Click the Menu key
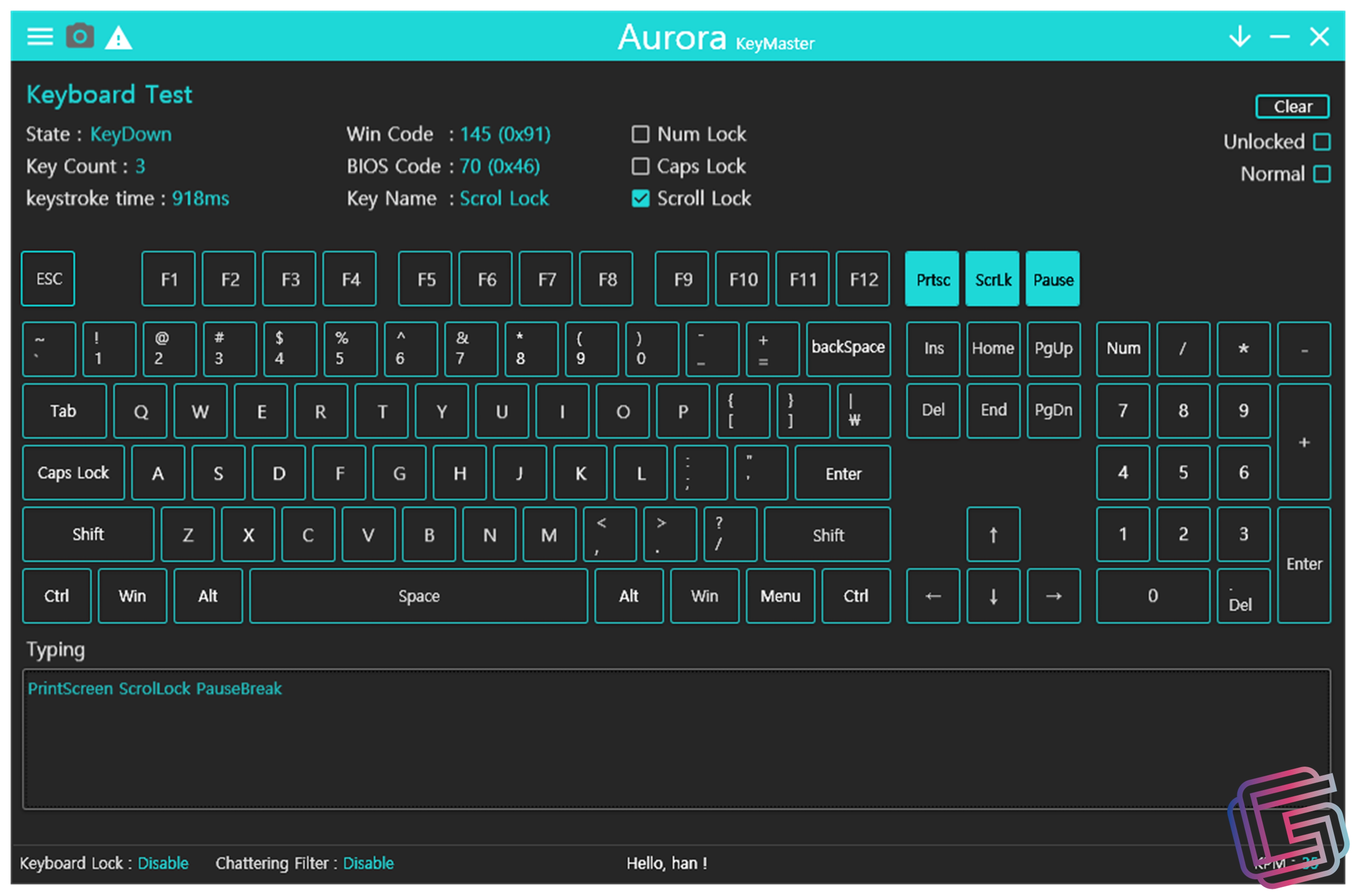 coord(780,596)
